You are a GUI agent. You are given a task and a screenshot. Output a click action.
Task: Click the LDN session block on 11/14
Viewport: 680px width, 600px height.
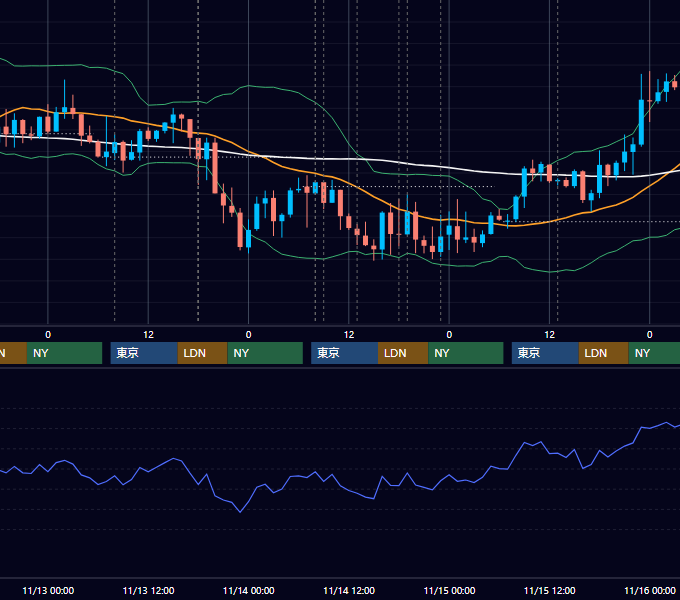(403, 353)
